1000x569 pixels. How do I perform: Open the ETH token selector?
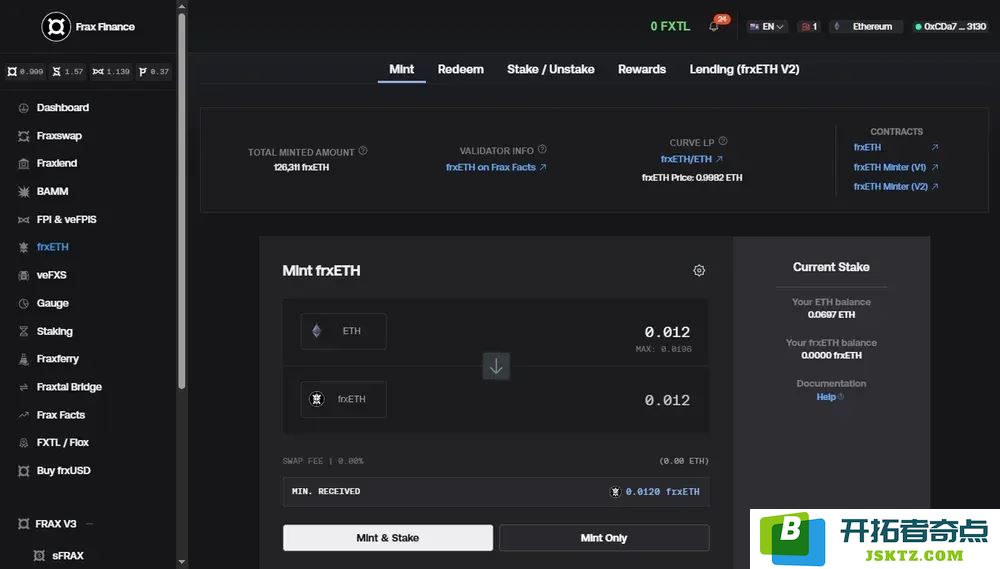343,331
